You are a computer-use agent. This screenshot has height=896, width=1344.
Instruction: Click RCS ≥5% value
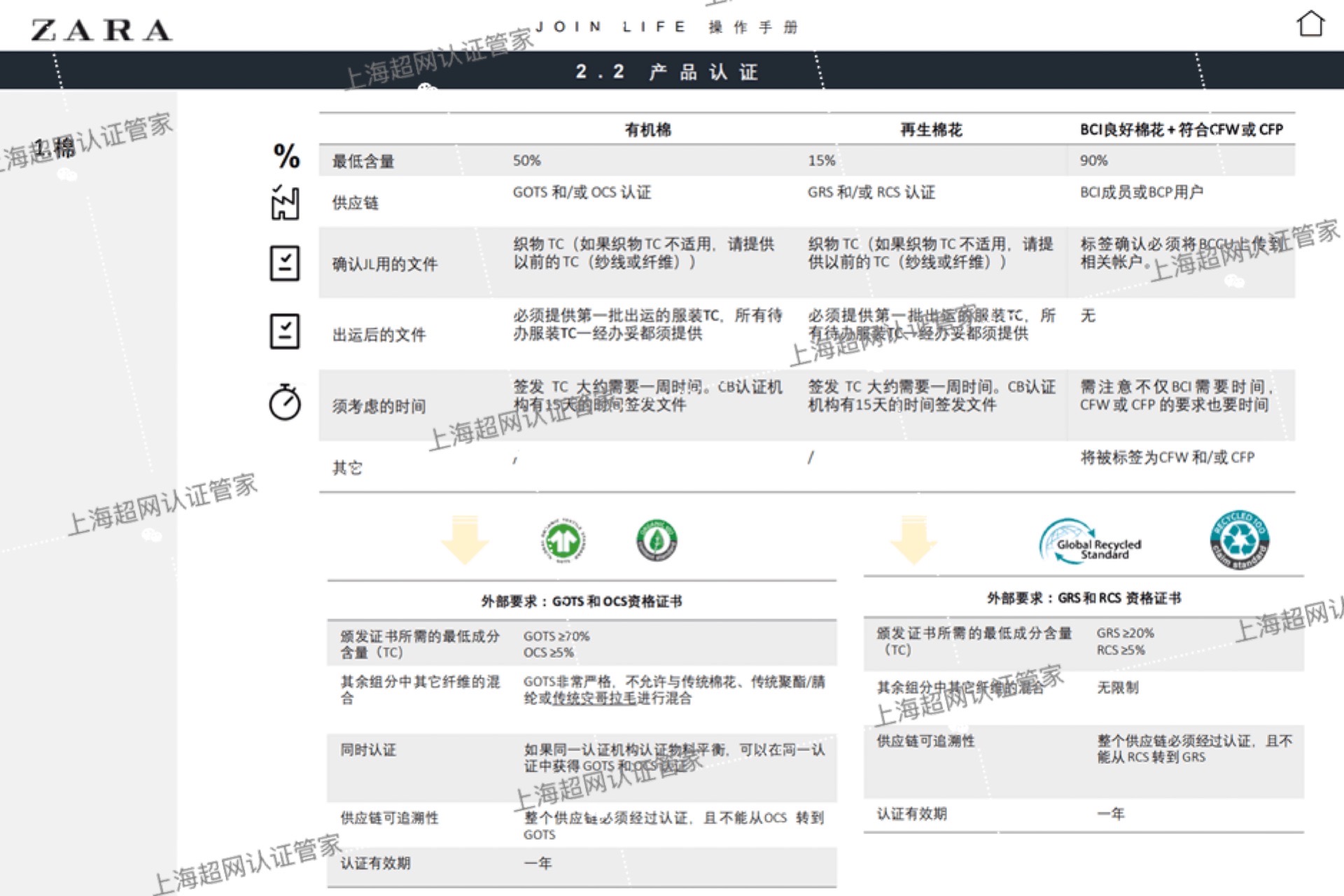tap(1121, 650)
